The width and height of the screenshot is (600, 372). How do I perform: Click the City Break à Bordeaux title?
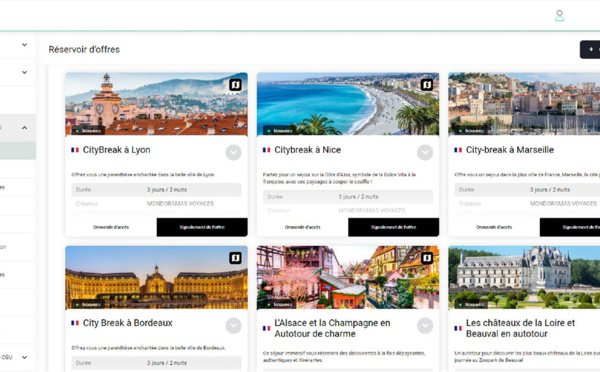[x=128, y=323]
